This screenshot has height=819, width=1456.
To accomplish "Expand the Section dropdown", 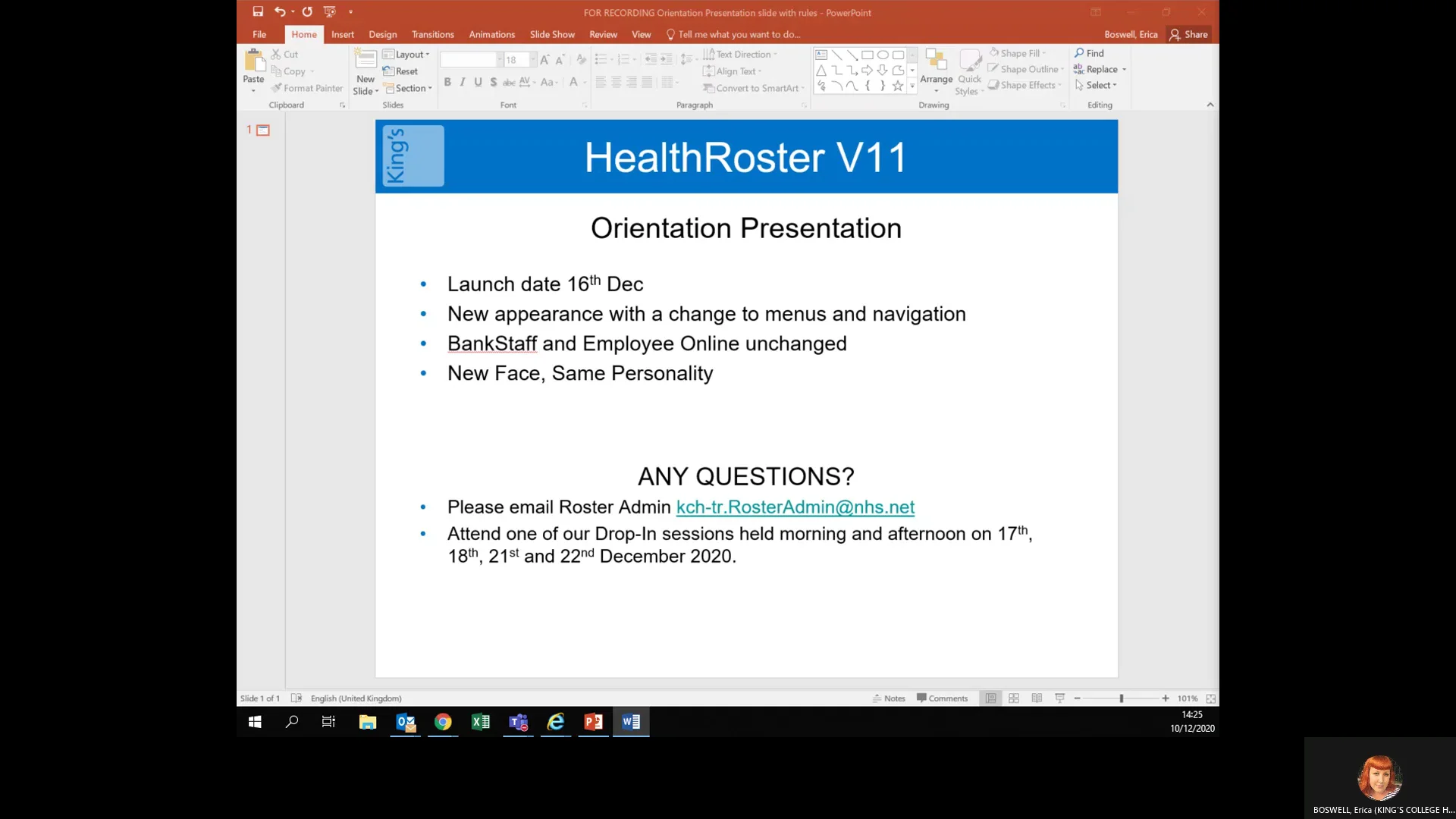I will tap(408, 88).
